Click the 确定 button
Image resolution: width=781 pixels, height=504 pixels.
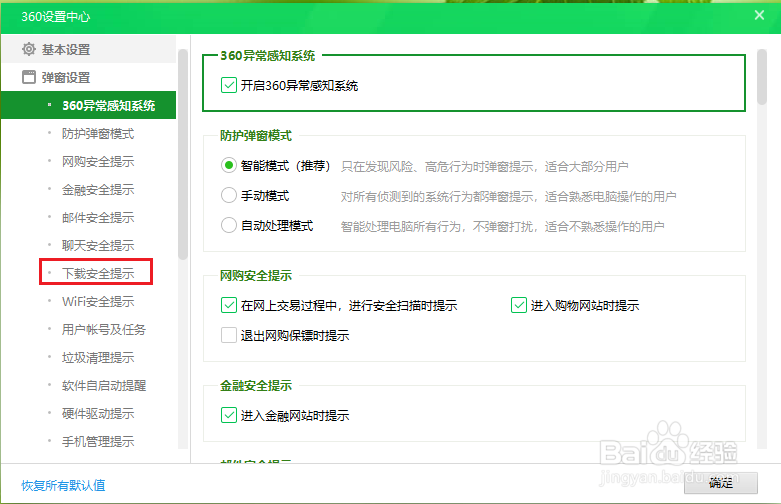pos(721,483)
